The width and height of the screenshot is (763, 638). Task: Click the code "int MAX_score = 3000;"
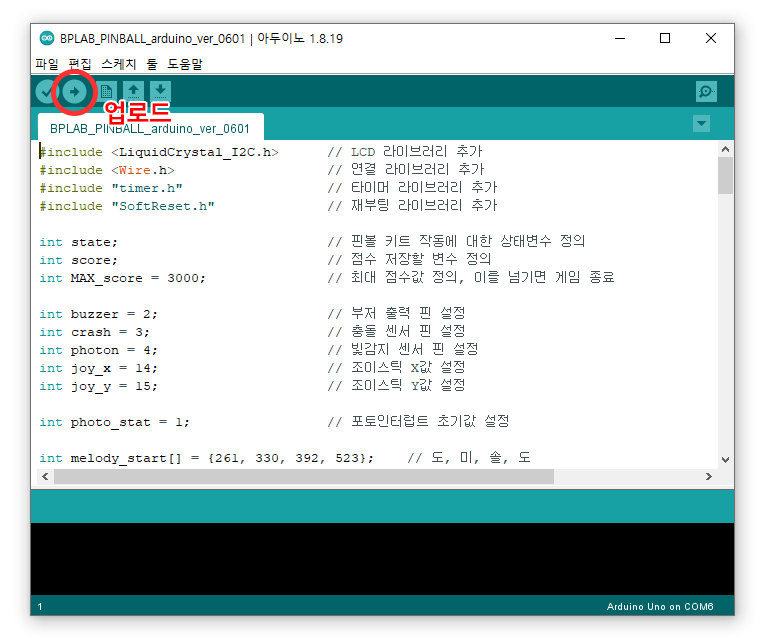[x=123, y=278]
